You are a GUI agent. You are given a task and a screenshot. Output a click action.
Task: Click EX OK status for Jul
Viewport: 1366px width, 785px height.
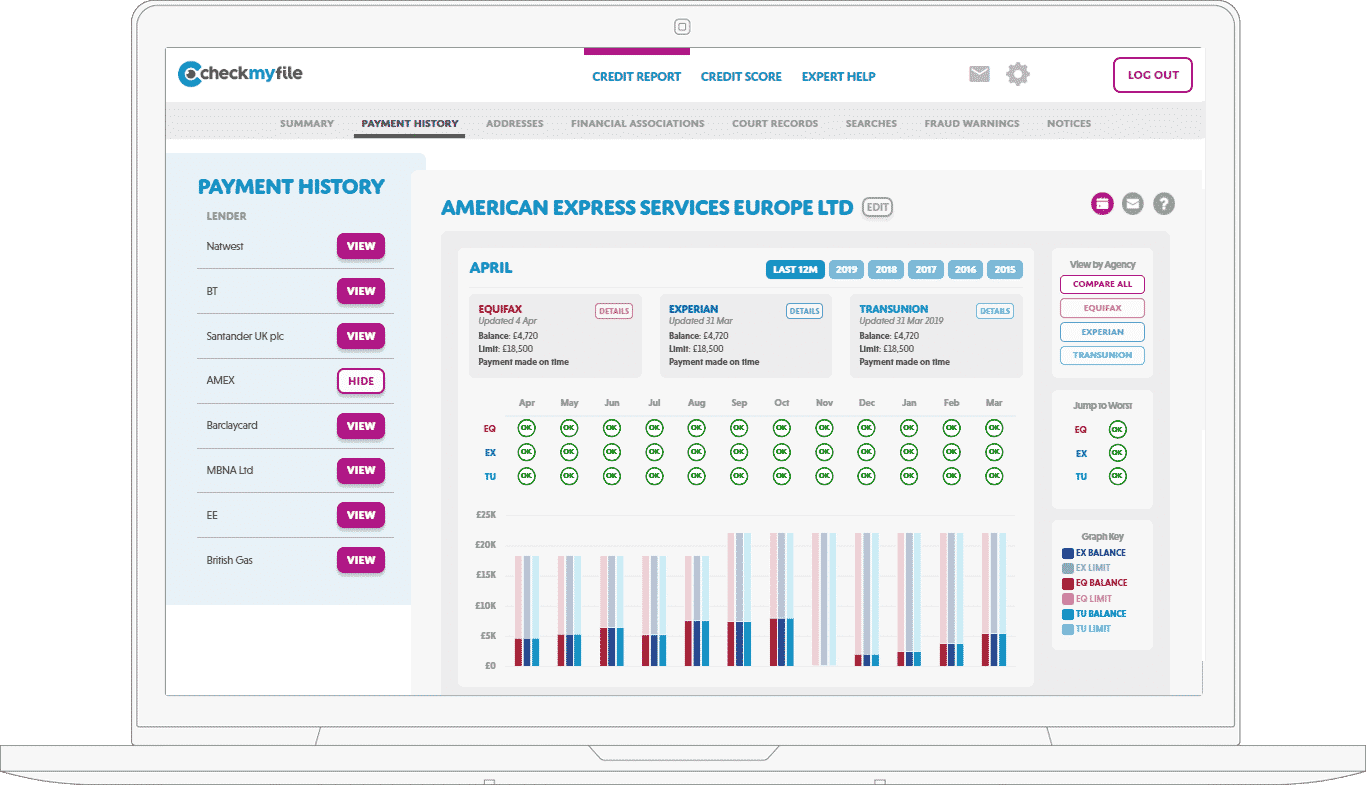coord(654,452)
